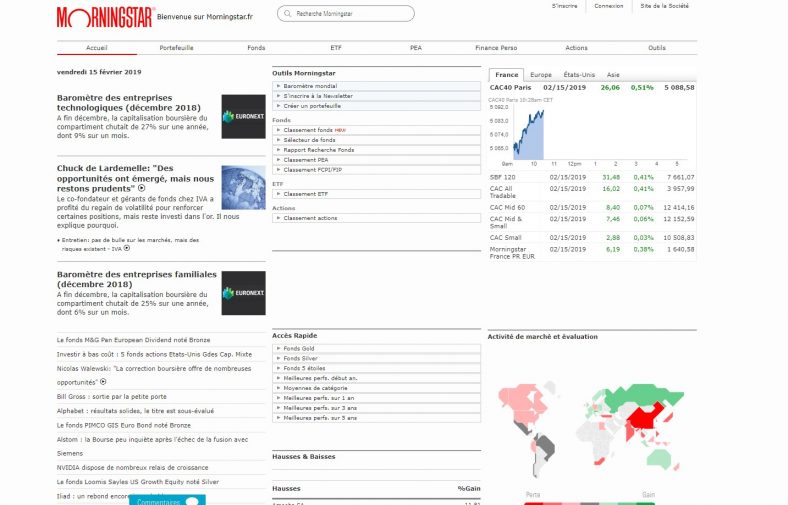
Task: Click video icon after 'risques existent - IVA'
Action: point(127,248)
